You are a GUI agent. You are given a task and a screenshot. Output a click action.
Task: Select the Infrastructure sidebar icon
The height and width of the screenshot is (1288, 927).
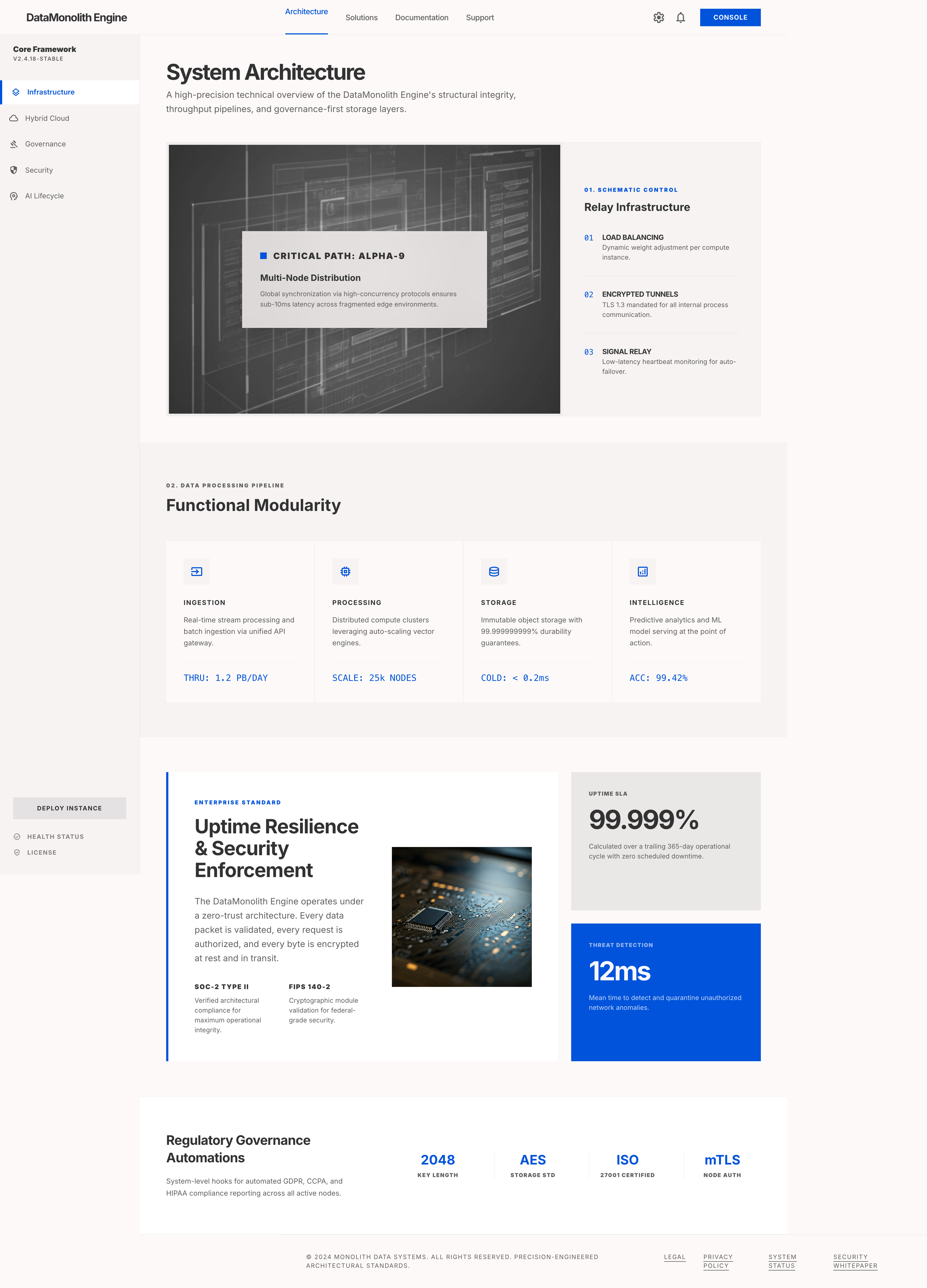(15, 92)
